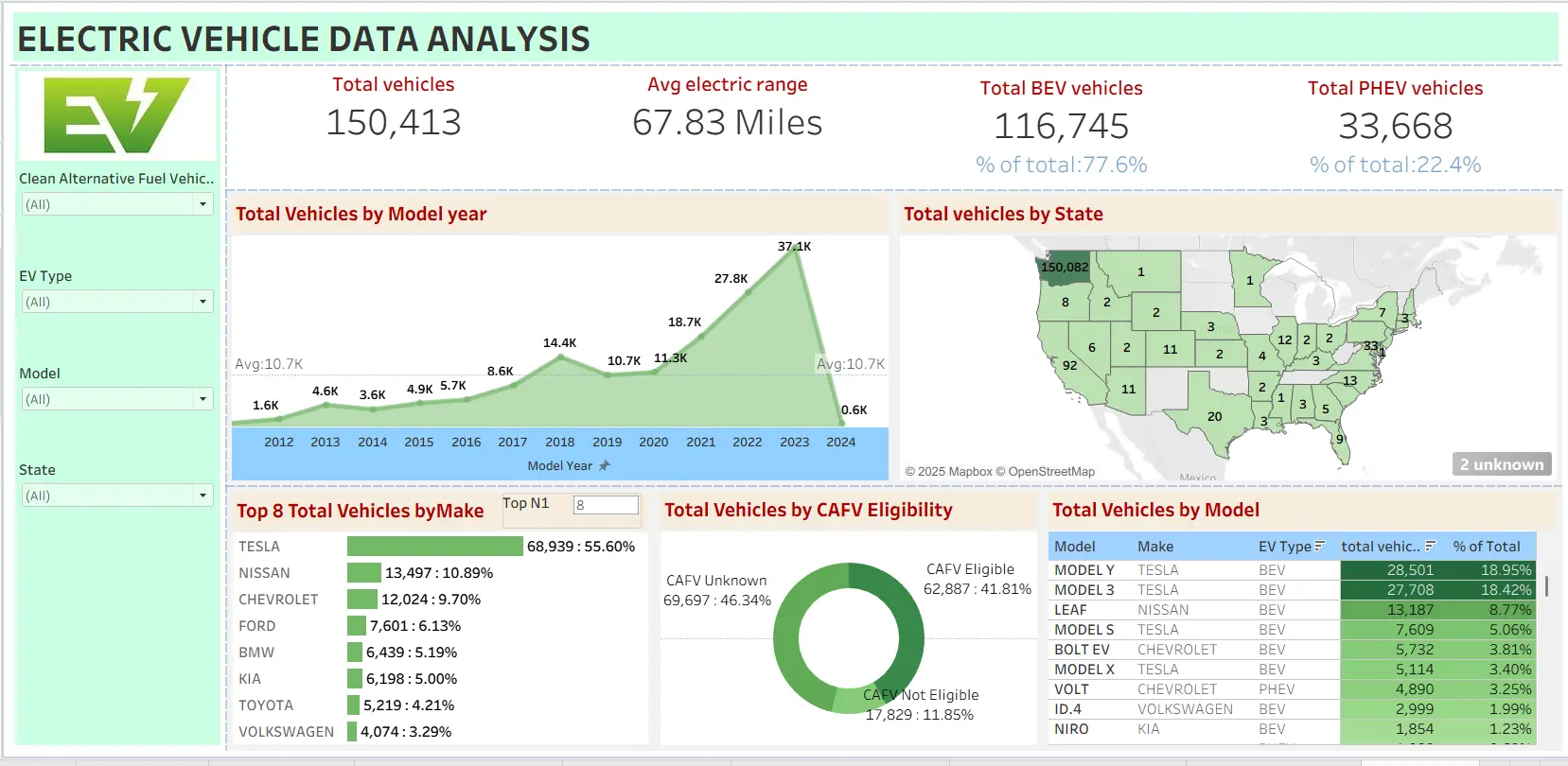Click the sort icon in total vehic.. column header
This screenshot has height=766, width=1568.
click(1431, 546)
